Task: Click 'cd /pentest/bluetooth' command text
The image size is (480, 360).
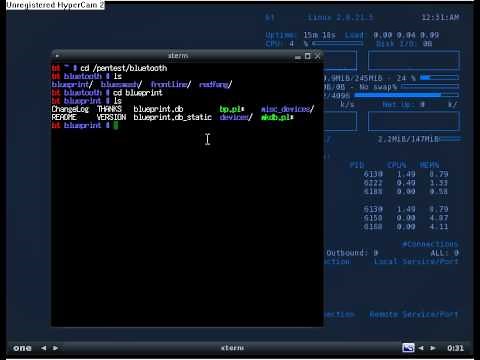Action: point(124,68)
